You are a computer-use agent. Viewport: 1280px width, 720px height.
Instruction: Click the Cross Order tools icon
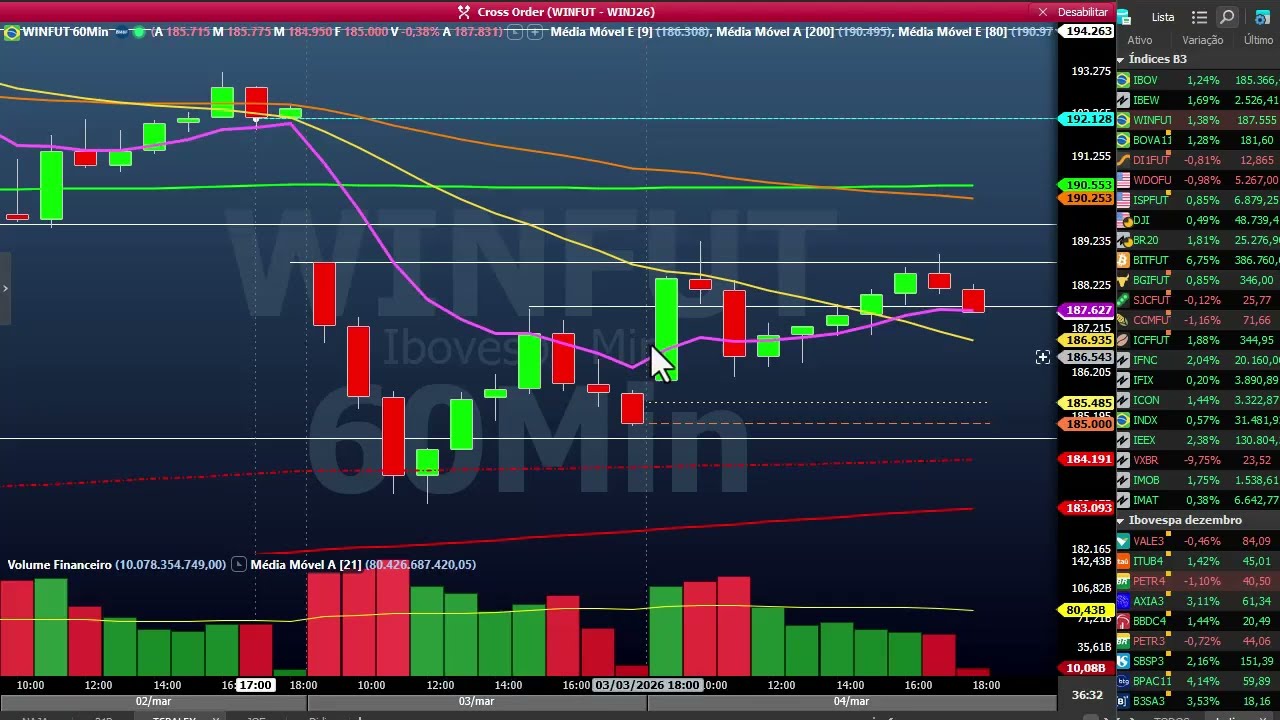[x=464, y=12]
